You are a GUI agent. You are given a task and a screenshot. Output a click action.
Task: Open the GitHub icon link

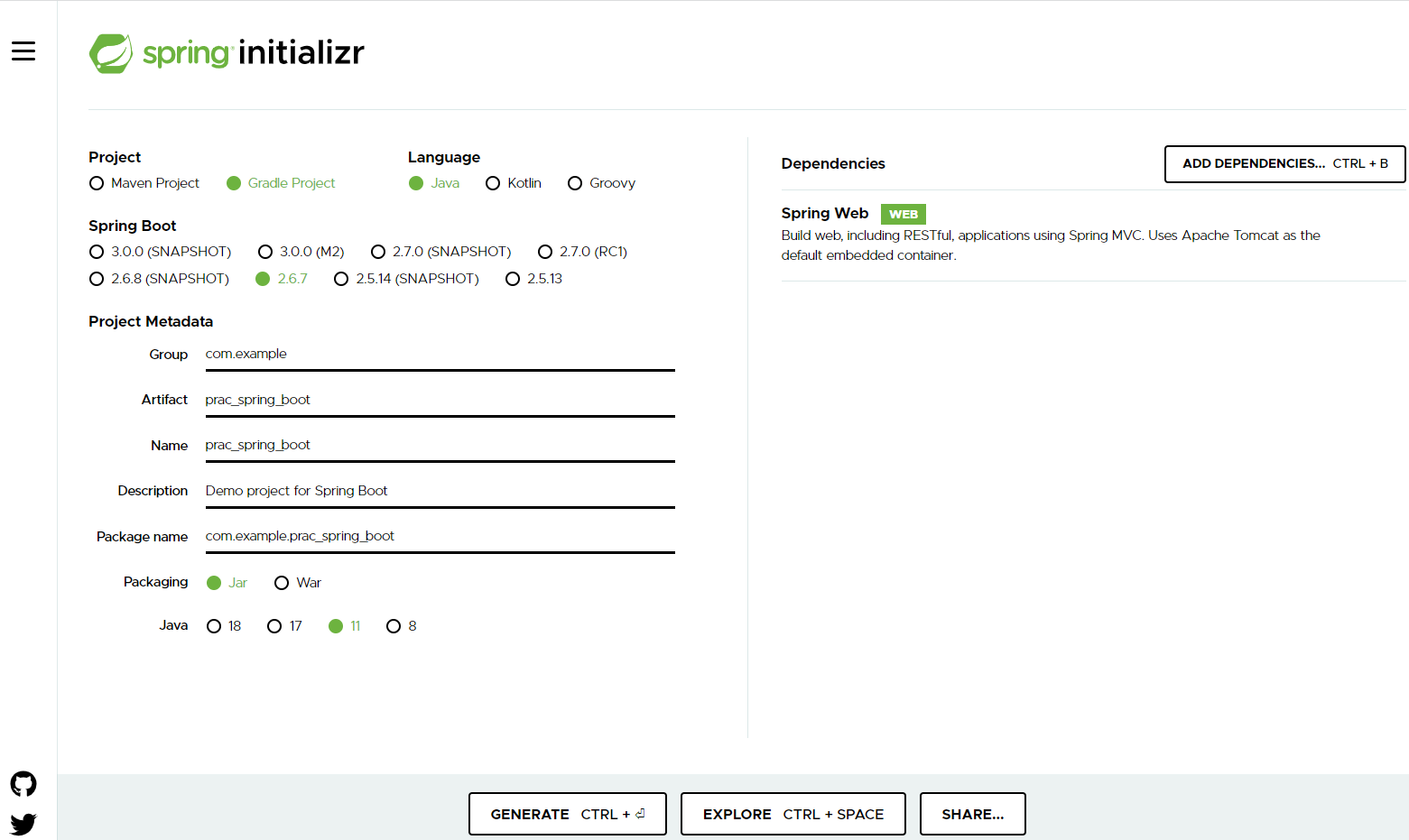[x=23, y=784]
